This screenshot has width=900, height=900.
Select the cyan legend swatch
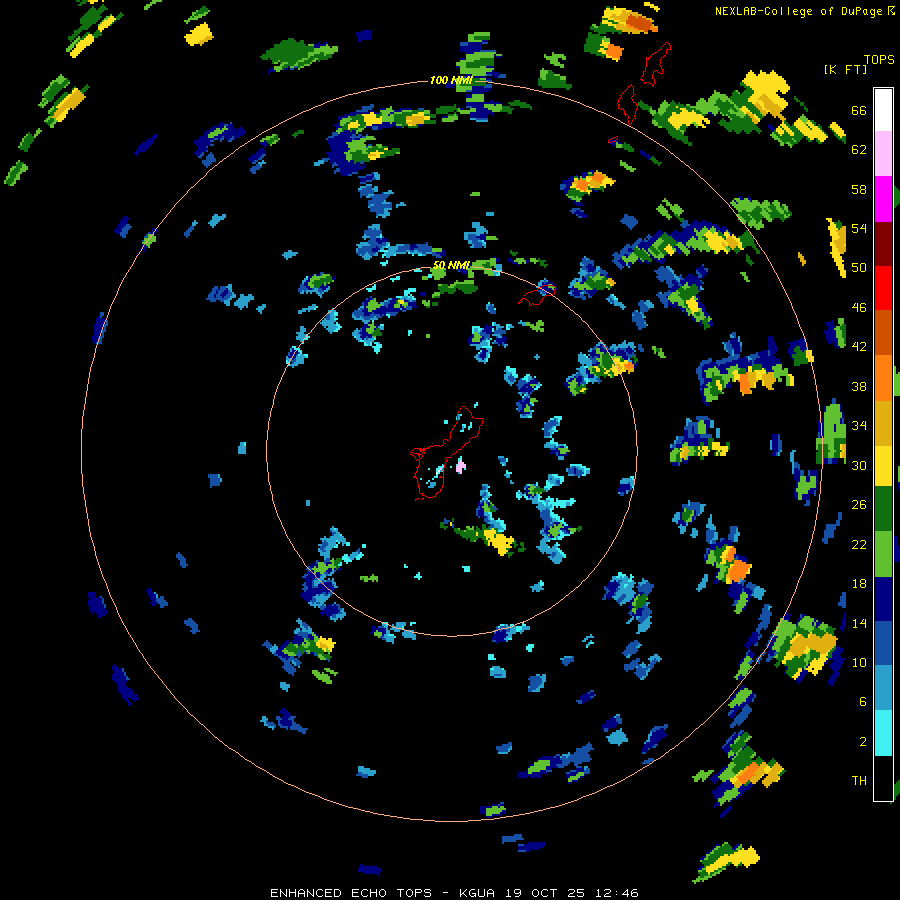pyautogui.click(x=883, y=733)
